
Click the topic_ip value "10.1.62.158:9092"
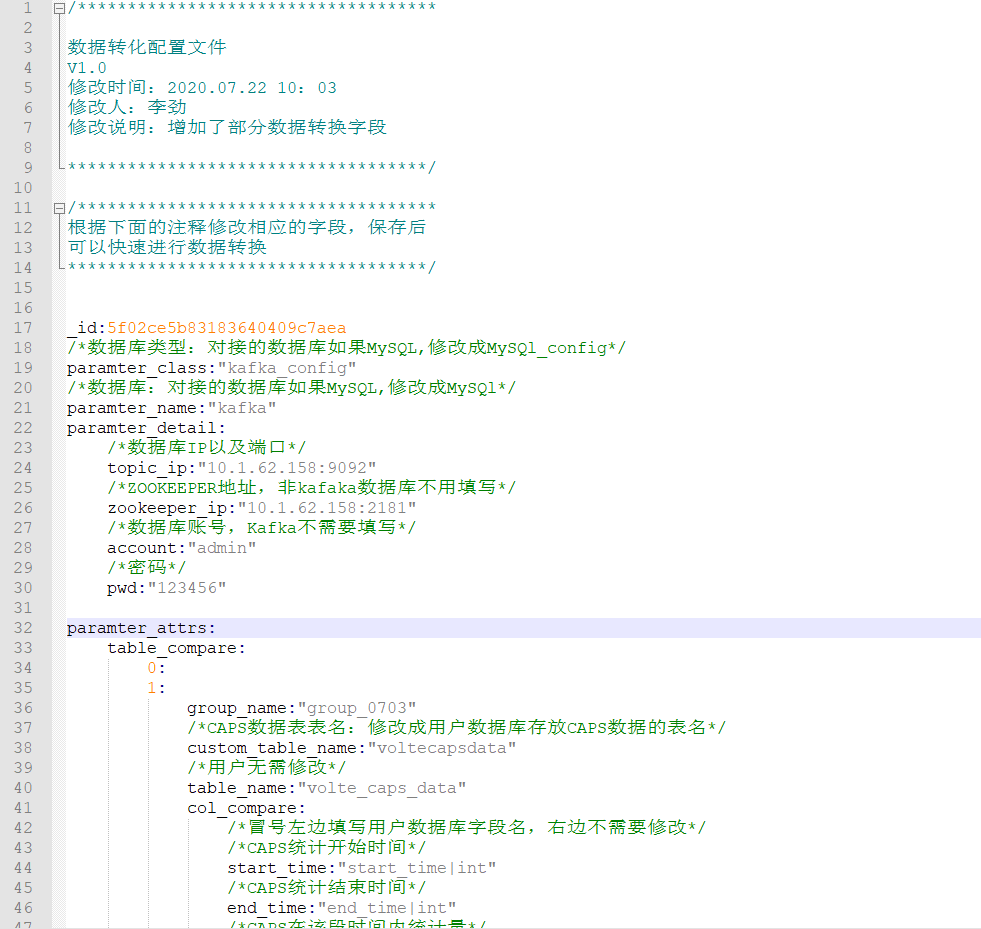pyautogui.click(x=287, y=468)
